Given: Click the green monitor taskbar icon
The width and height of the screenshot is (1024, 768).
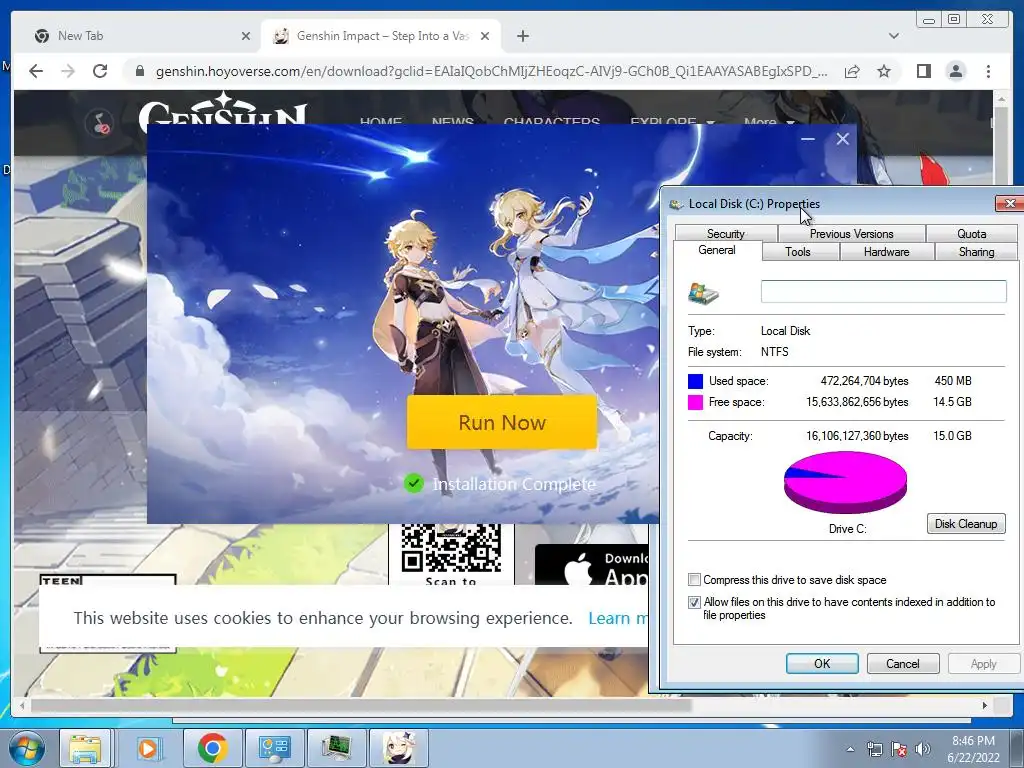Looking at the screenshot, I should (x=336, y=748).
